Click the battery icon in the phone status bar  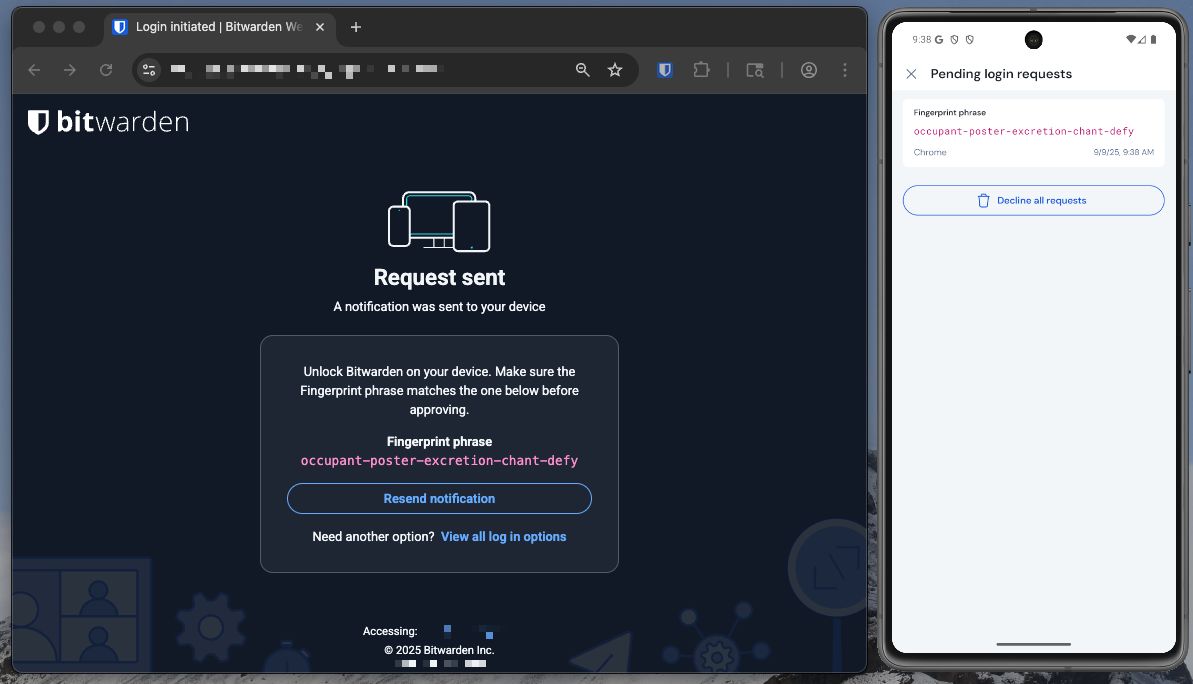point(1153,40)
